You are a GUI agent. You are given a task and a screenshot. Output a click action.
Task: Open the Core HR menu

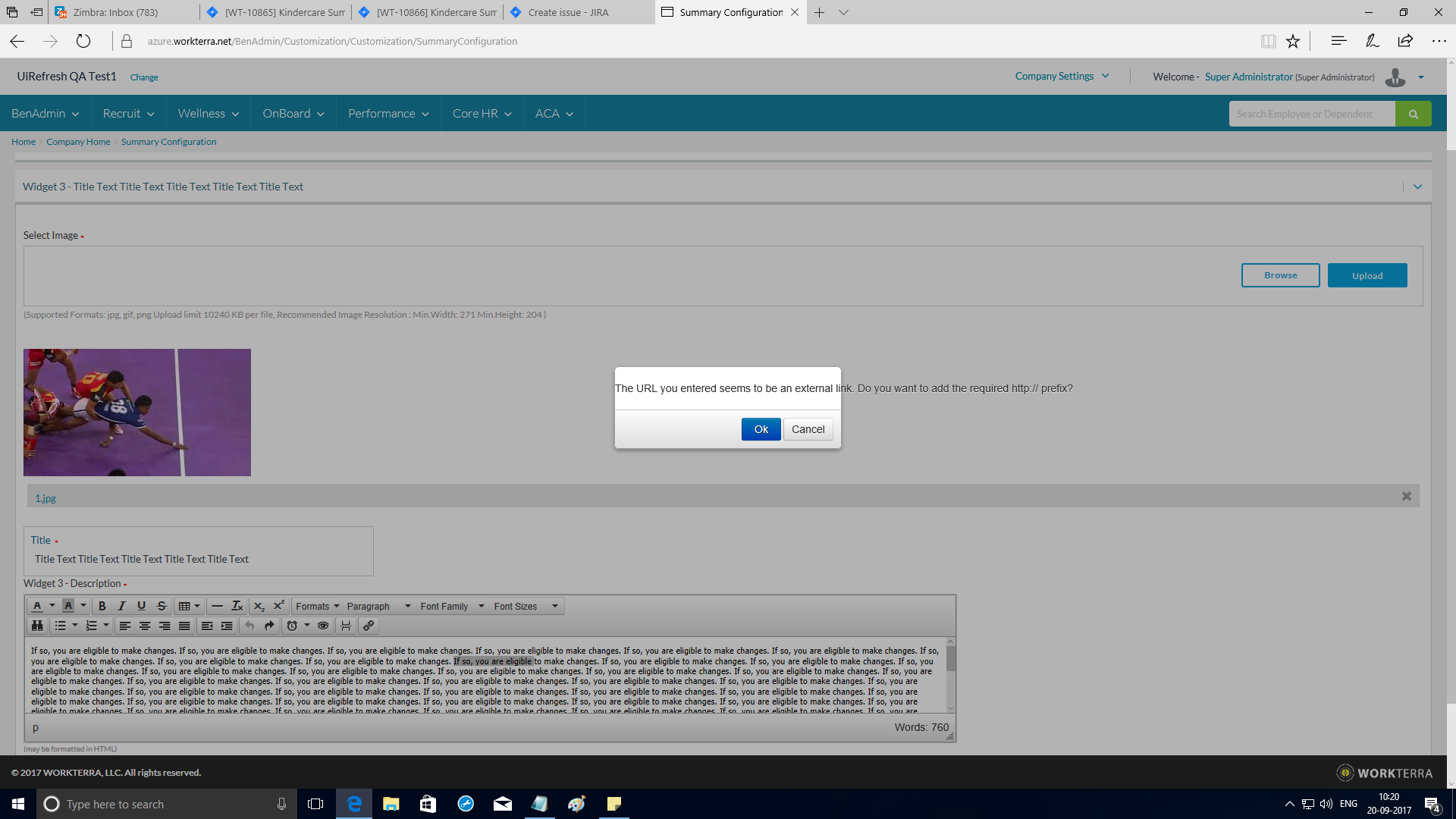481,113
